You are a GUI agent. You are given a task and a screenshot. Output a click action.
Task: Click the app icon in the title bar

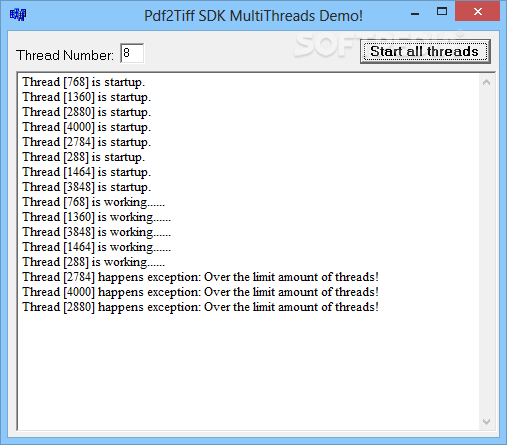pyautogui.click(x=18, y=15)
